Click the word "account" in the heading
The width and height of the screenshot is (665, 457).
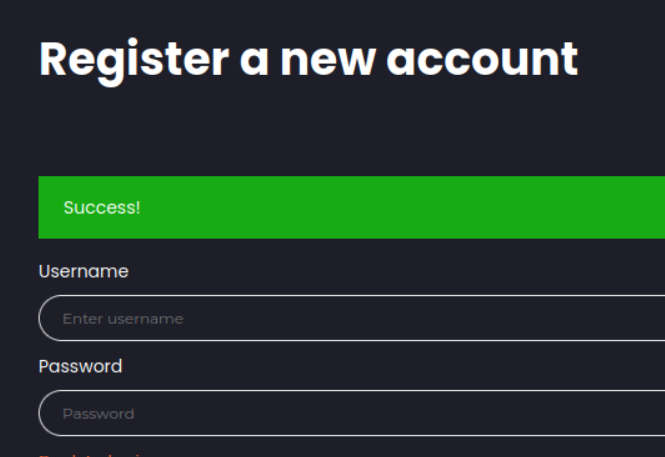tap(482, 60)
